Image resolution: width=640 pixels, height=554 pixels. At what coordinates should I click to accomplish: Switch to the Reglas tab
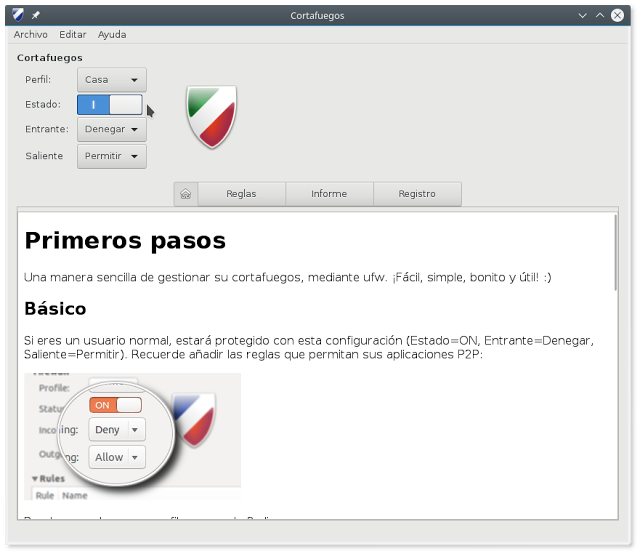(241, 194)
